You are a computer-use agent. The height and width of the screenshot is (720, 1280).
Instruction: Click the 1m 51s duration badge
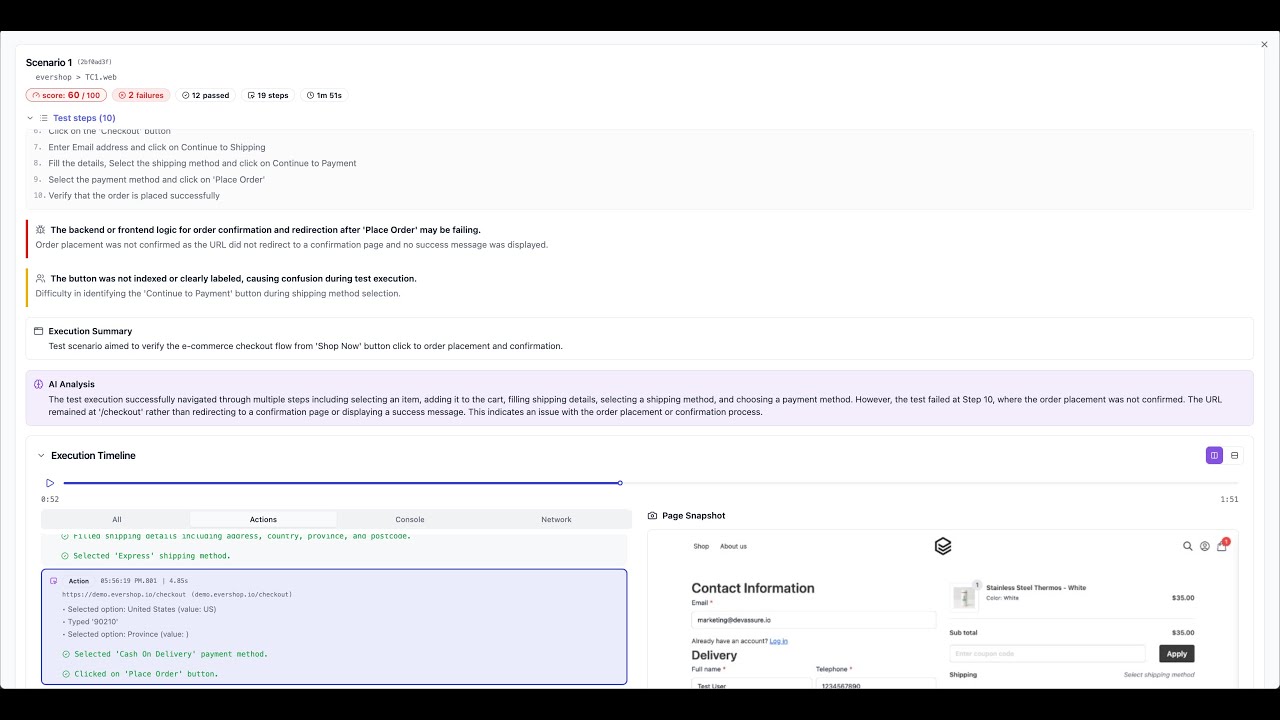[325, 95]
